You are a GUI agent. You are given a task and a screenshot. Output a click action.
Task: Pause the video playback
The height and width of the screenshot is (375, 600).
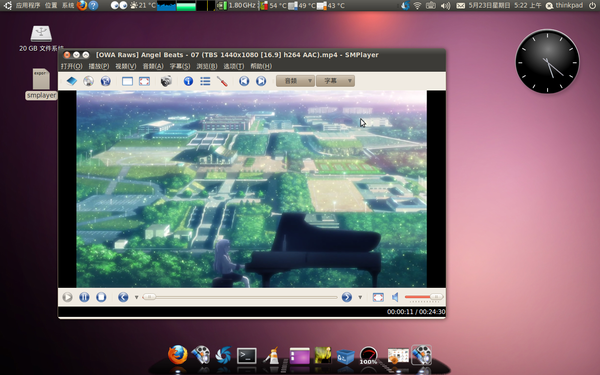(x=84, y=297)
